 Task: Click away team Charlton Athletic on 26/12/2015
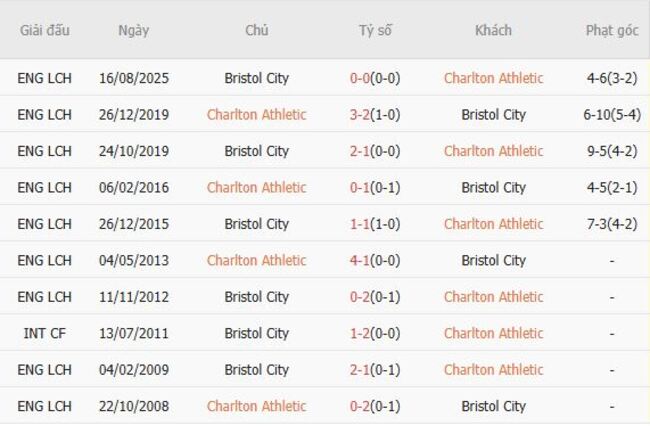[493, 224]
